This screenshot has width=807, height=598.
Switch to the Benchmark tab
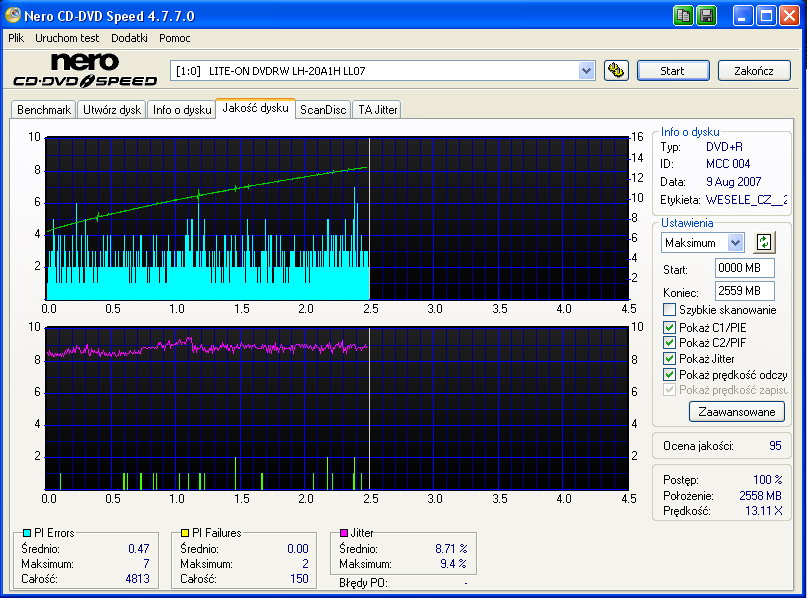44,110
